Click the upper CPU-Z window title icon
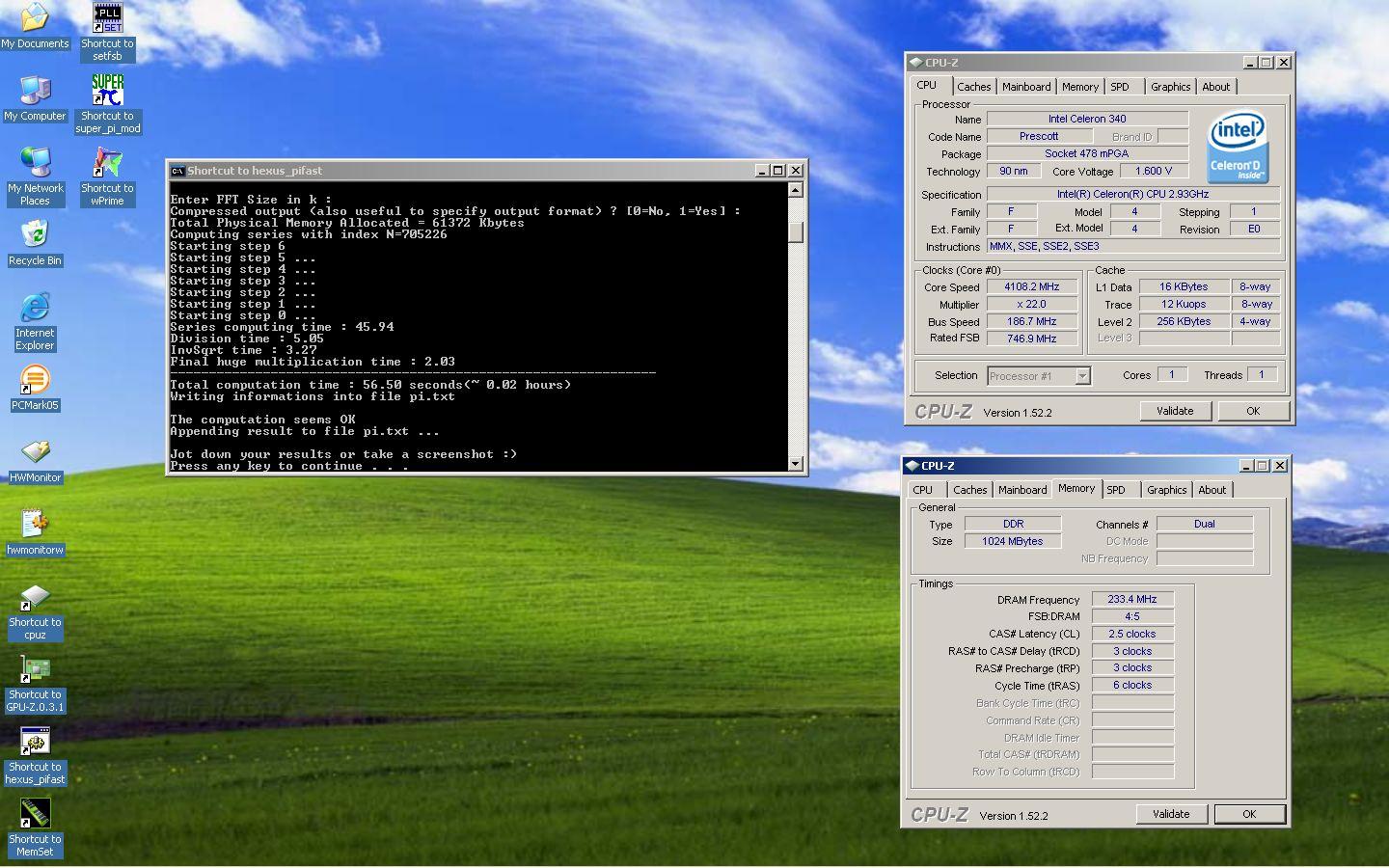1389x868 pixels. pos(915,63)
